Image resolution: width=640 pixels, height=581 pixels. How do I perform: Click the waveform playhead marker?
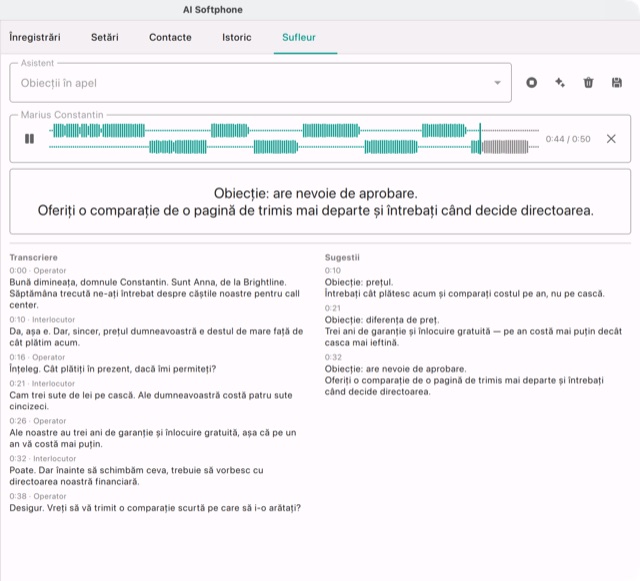click(480, 139)
